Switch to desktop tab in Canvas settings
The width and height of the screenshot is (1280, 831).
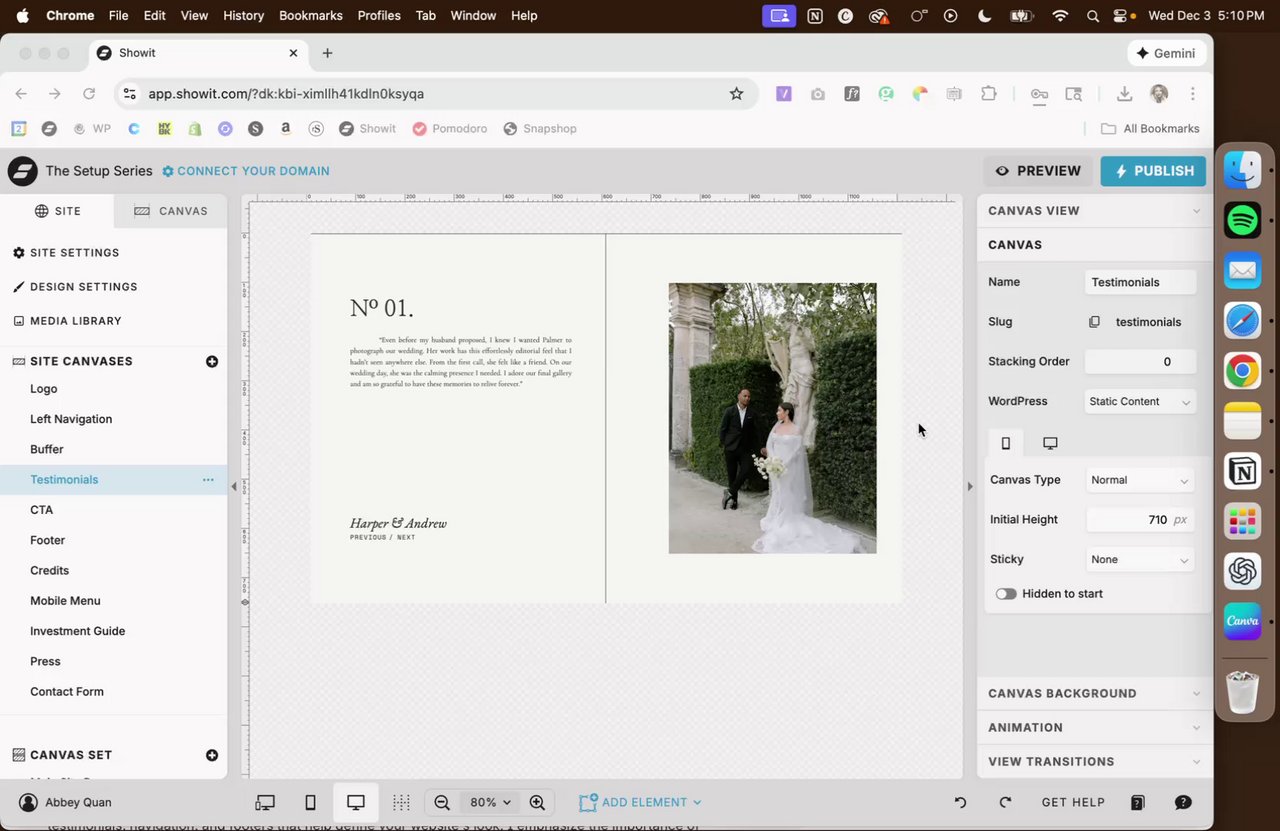[x=1050, y=443]
